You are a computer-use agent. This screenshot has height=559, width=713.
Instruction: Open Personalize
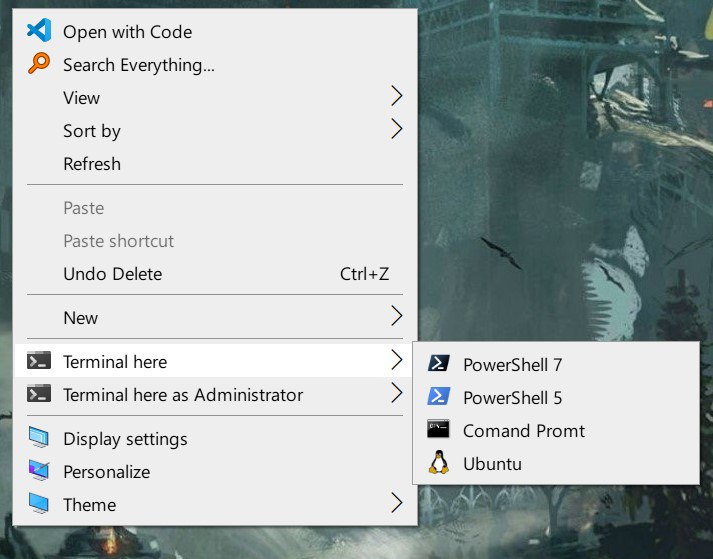[x=215, y=472]
